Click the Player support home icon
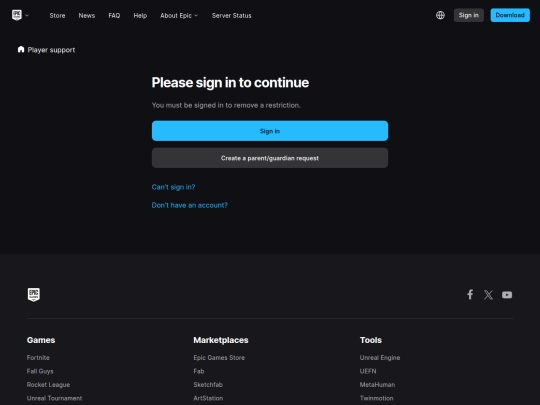Viewport: 540px width, 405px height. pyautogui.click(x=21, y=50)
